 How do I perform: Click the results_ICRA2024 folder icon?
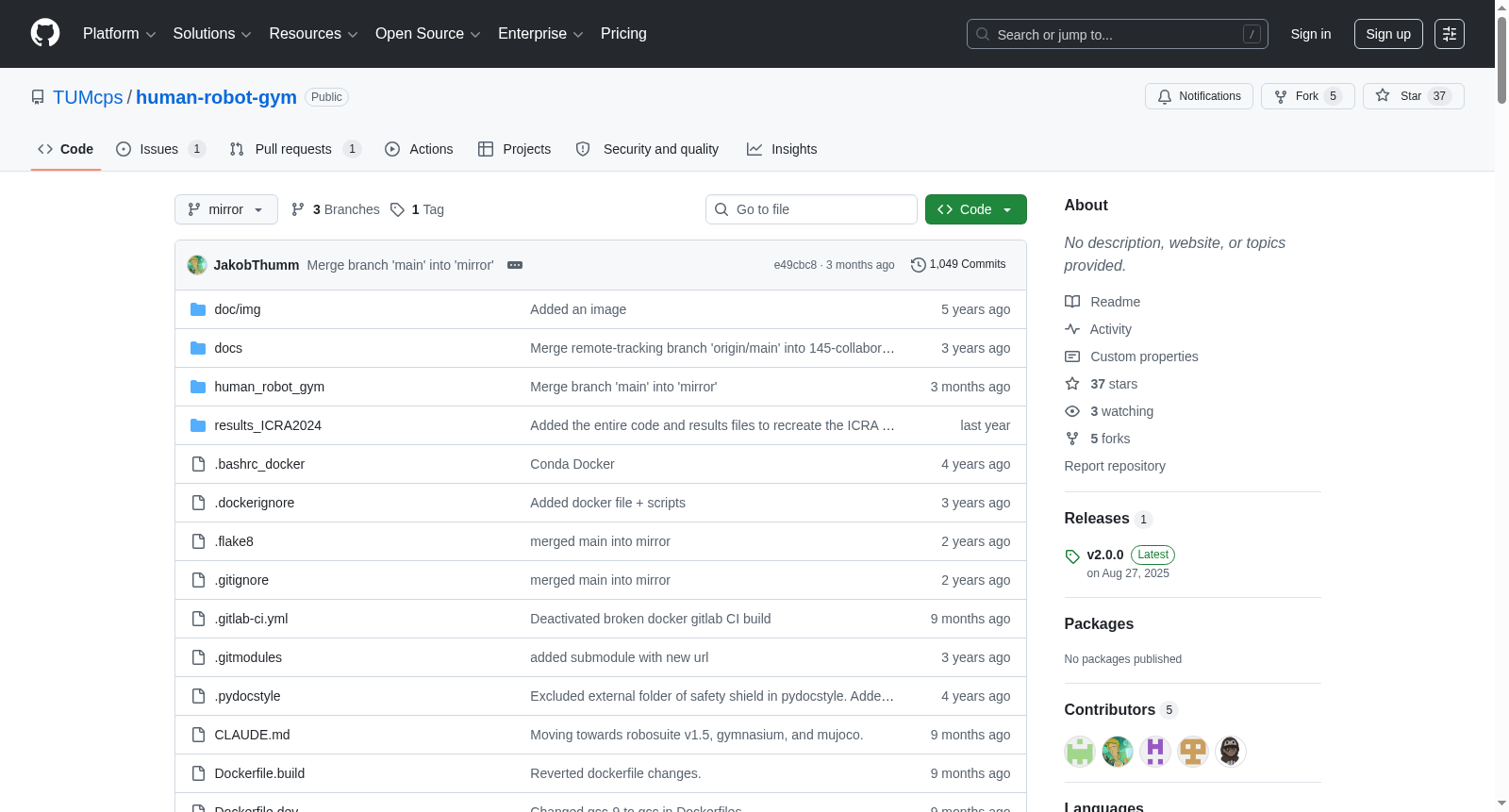(x=198, y=425)
